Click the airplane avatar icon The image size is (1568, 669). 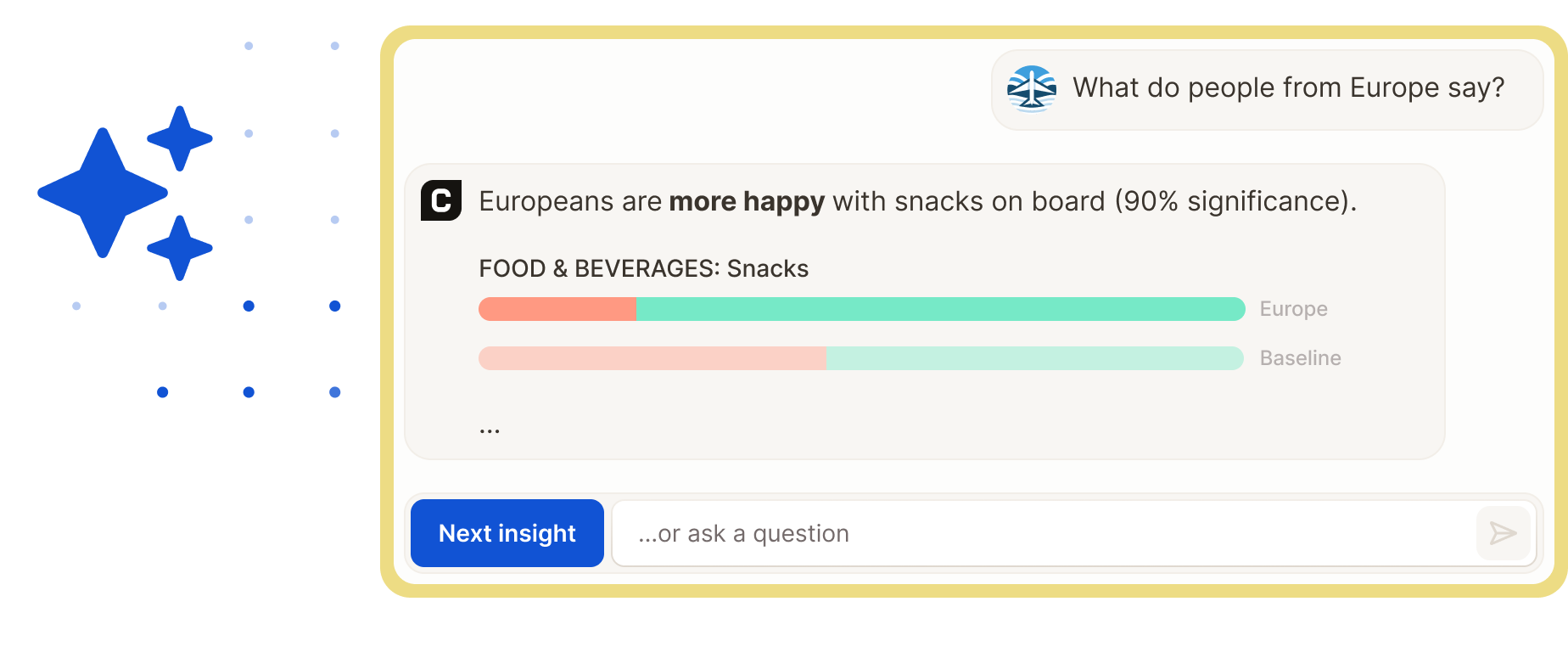pyautogui.click(x=1032, y=89)
